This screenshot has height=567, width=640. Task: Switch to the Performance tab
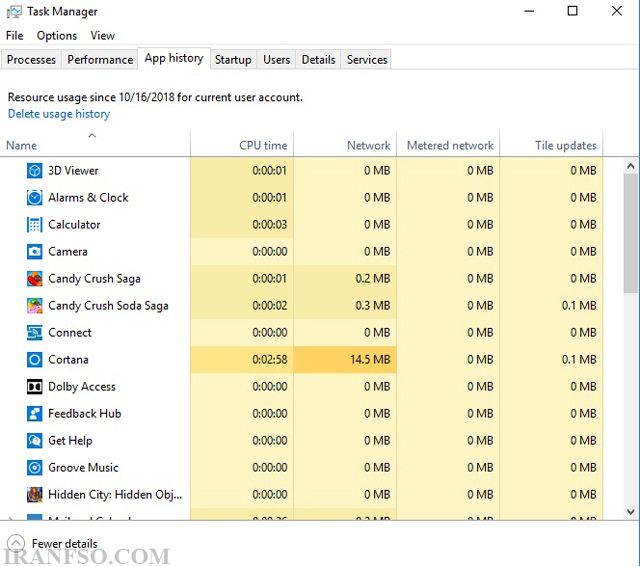pyautogui.click(x=100, y=60)
